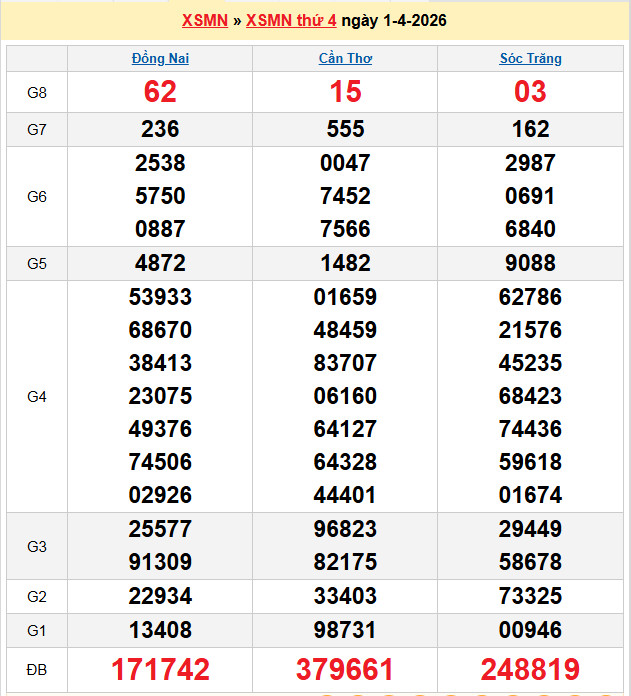Click the G3 number 96823

pyautogui.click(x=345, y=529)
